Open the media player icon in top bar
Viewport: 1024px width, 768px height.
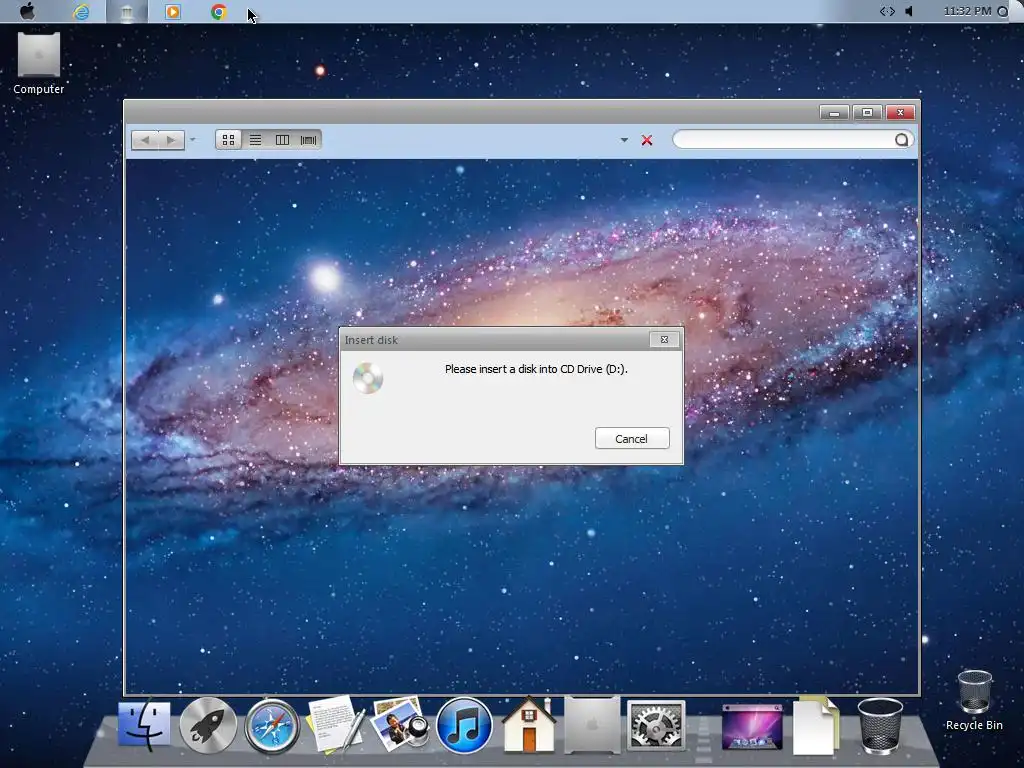[x=173, y=11]
